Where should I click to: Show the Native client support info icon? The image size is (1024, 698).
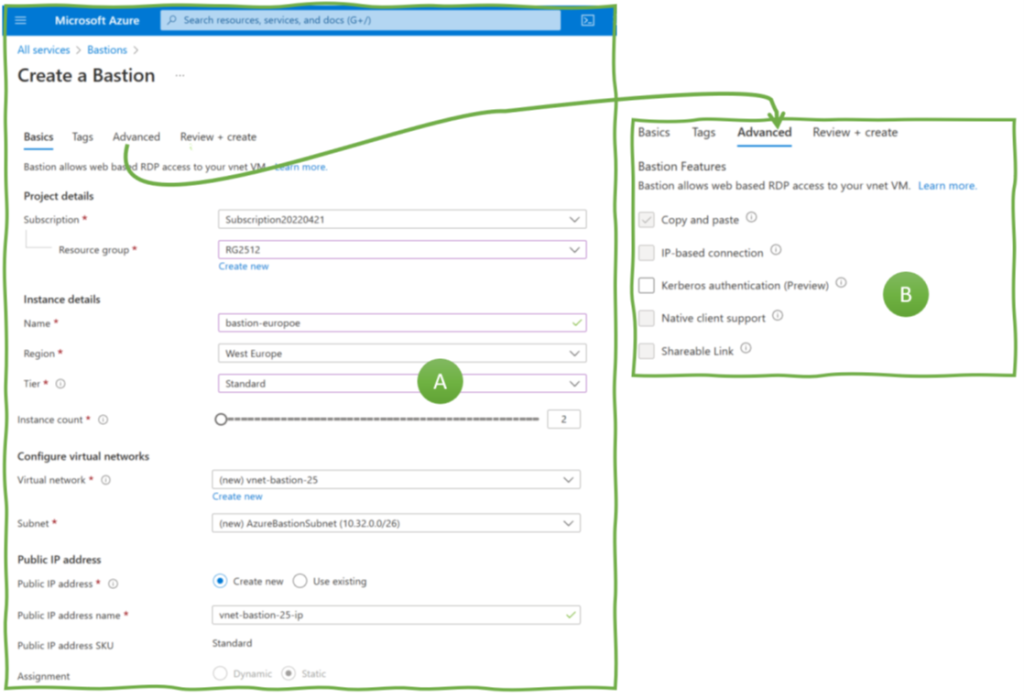click(x=778, y=315)
